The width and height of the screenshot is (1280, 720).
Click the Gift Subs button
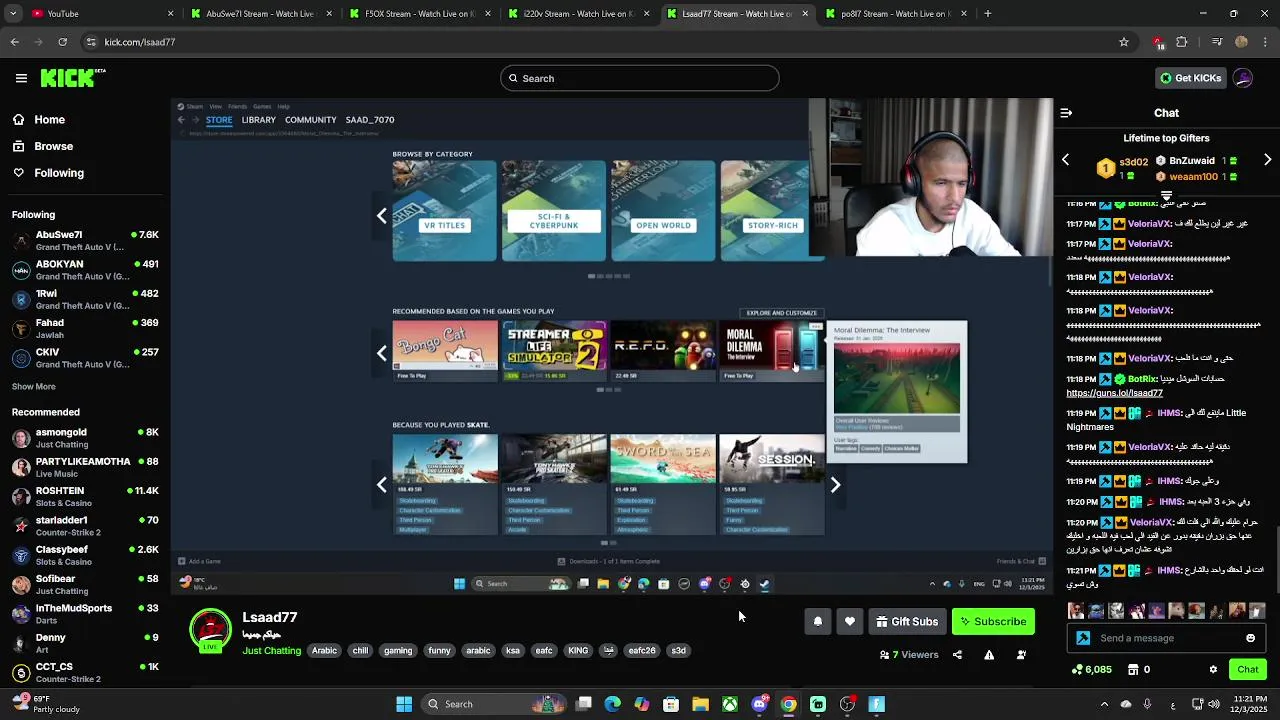click(x=907, y=621)
